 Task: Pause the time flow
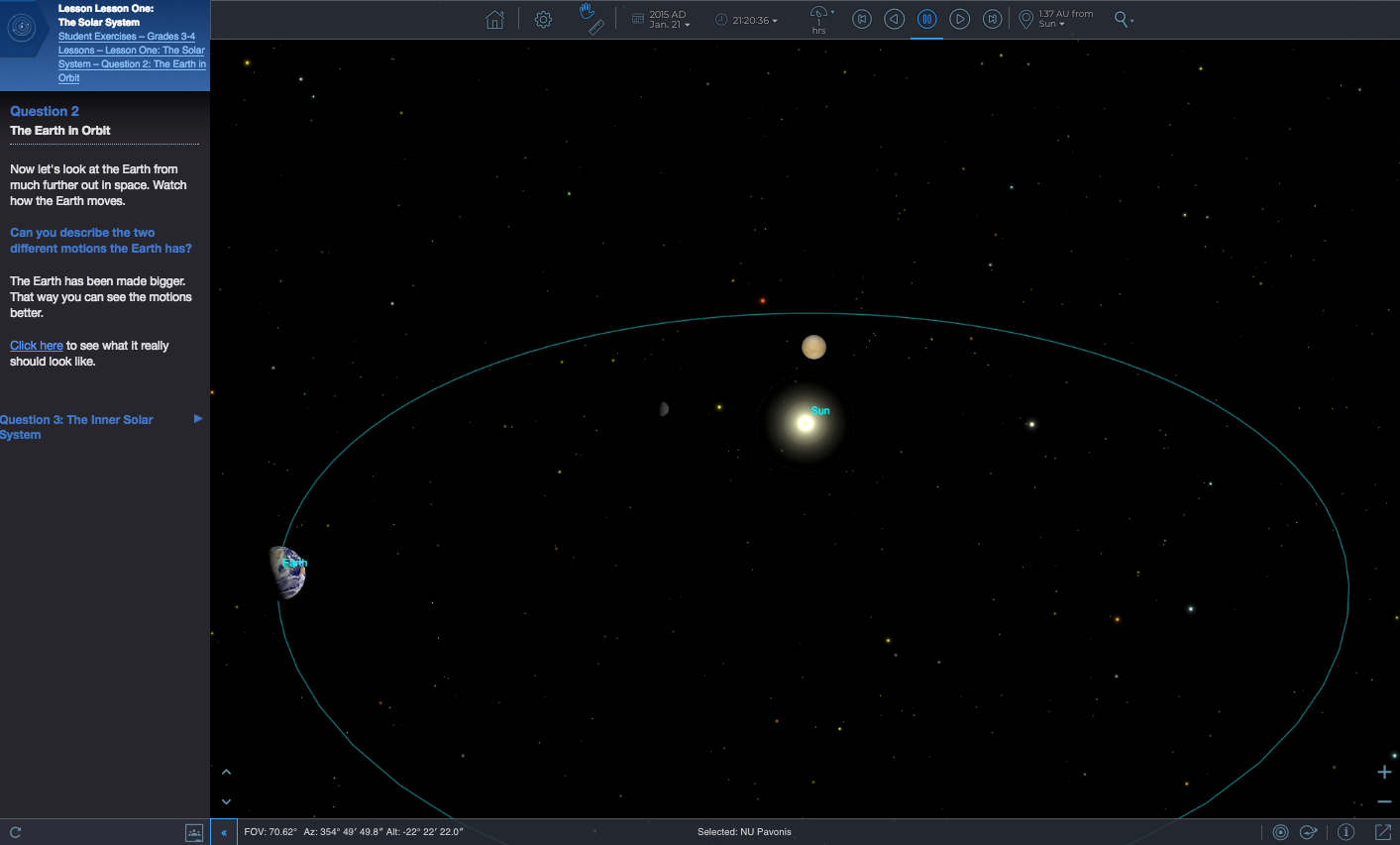pos(926,20)
